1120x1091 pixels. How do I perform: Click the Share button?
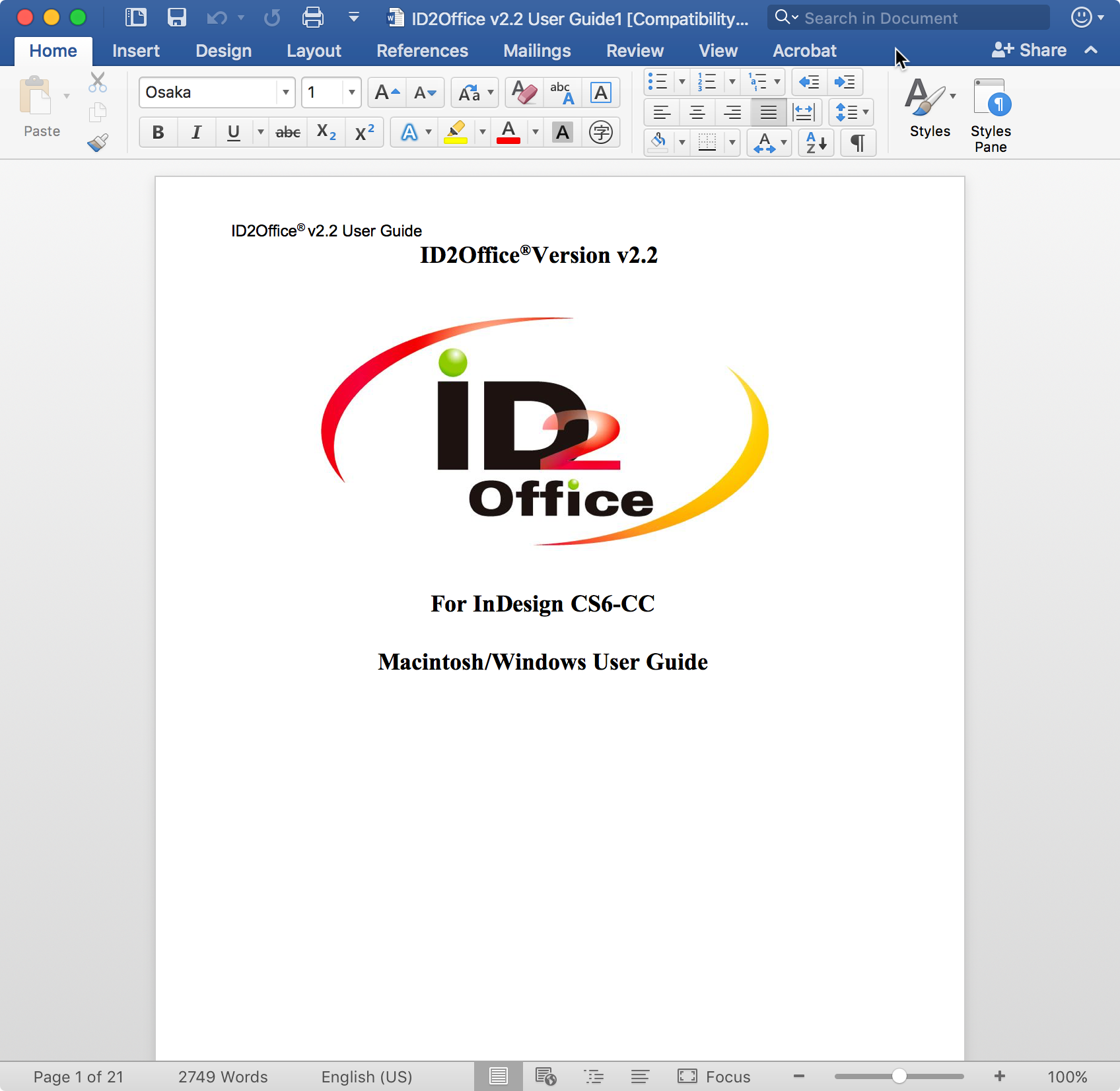[1030, 50]
